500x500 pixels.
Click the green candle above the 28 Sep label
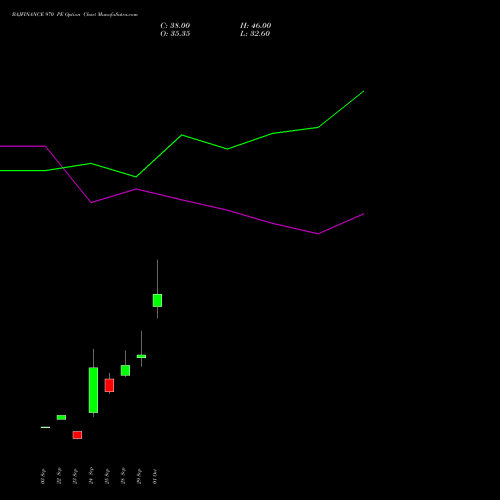(125, 370)
